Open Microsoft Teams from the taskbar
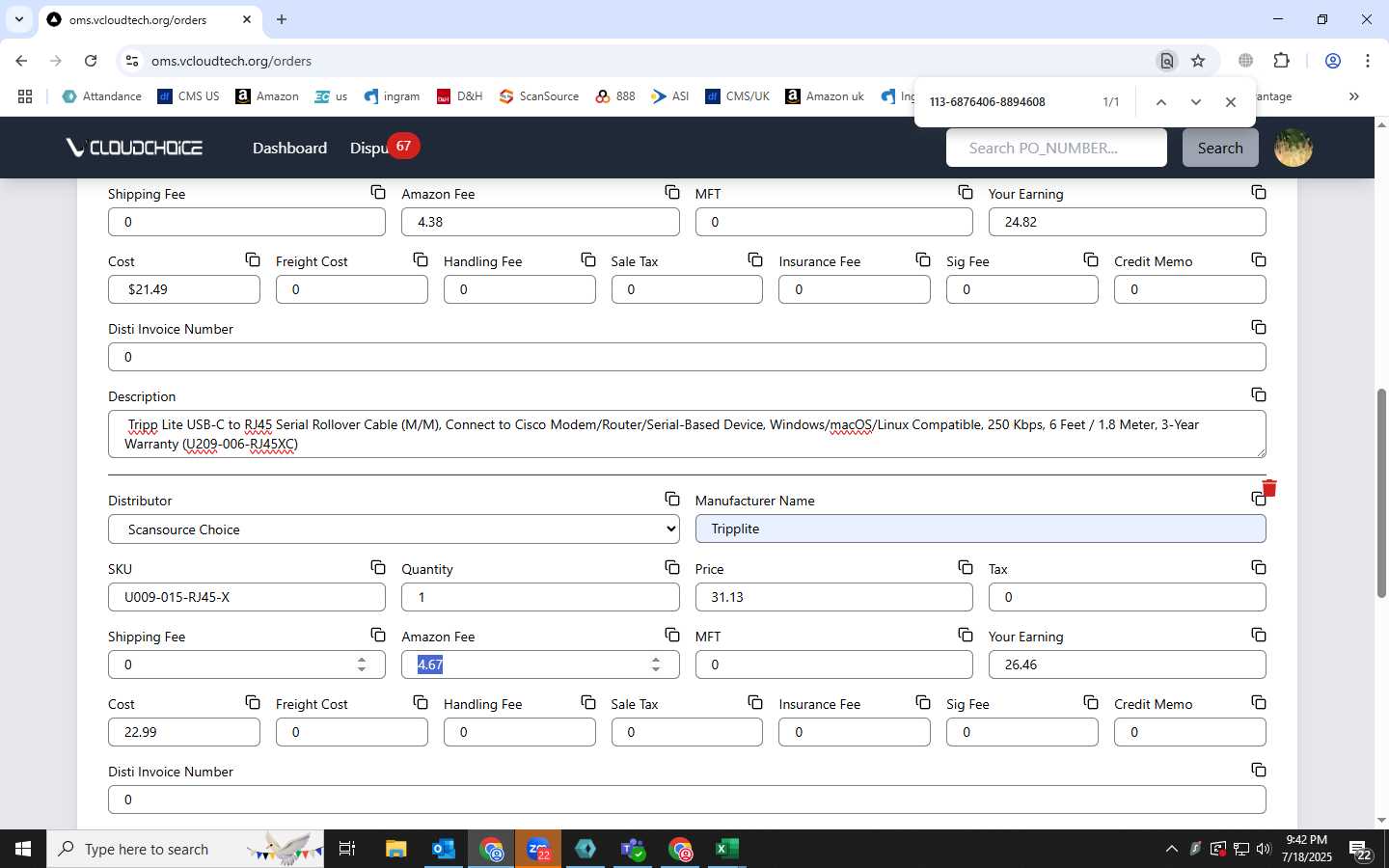Viewport: 1389px width, 868px height. coord(633,849)
